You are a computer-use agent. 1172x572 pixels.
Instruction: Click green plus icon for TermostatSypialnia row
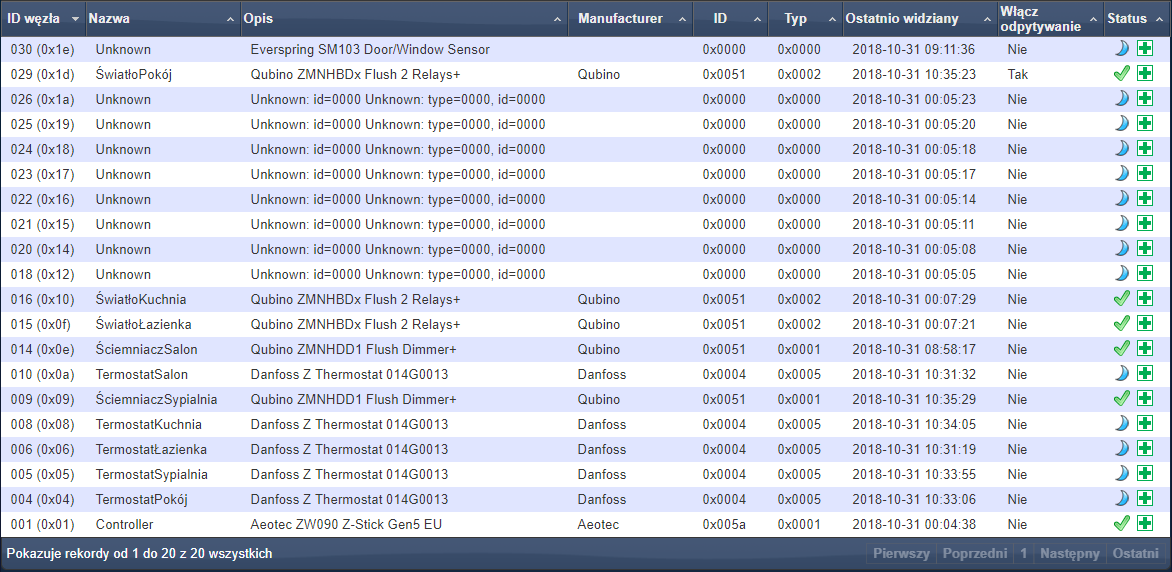point(1144,474)
